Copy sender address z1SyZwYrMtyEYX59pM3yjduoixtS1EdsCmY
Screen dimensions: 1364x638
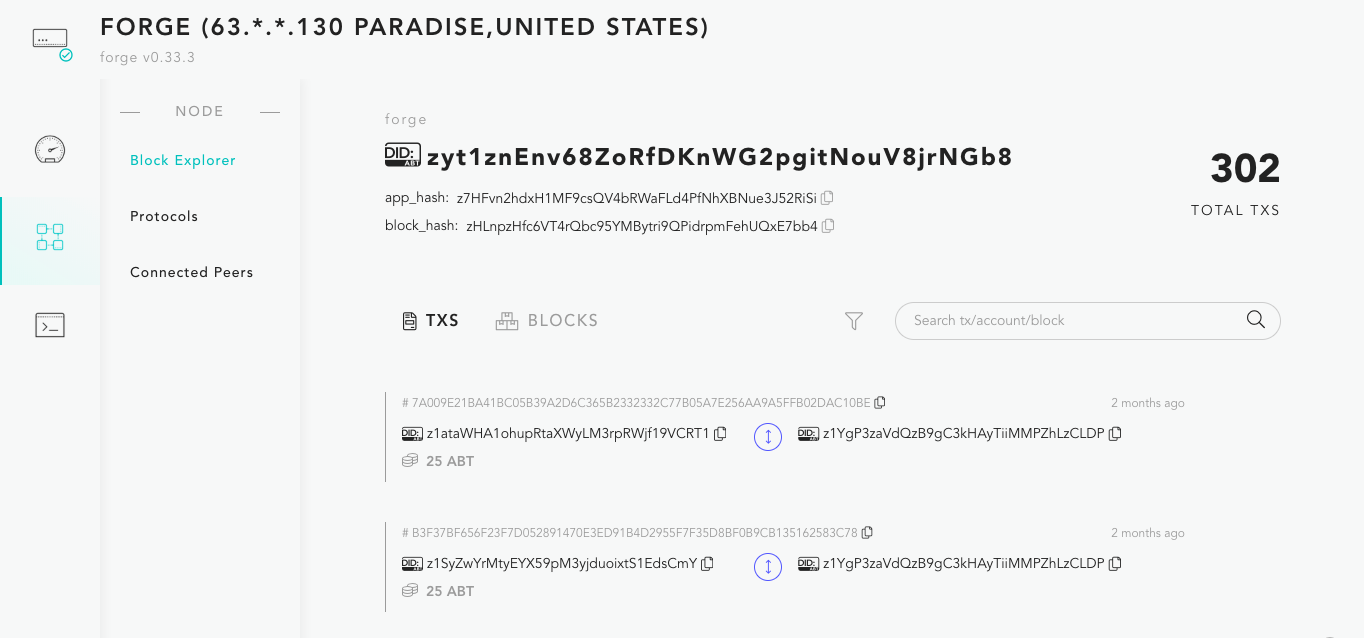[707, 564]
